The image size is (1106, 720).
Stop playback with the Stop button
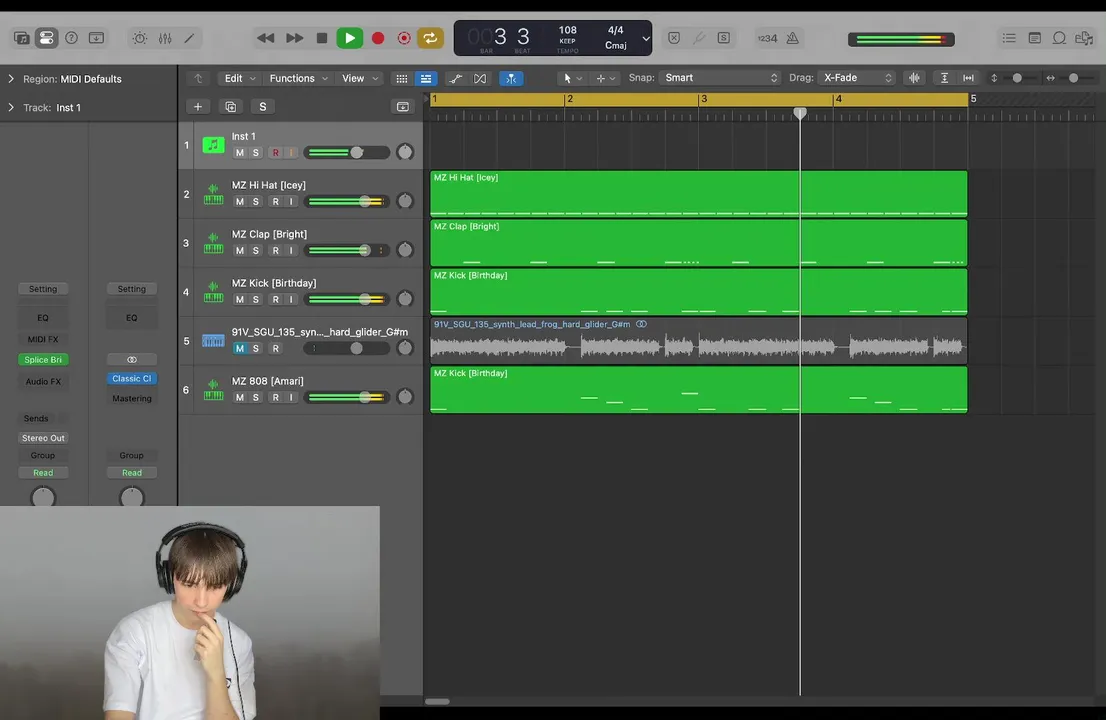pyautogui.click(x=322, y=38)
